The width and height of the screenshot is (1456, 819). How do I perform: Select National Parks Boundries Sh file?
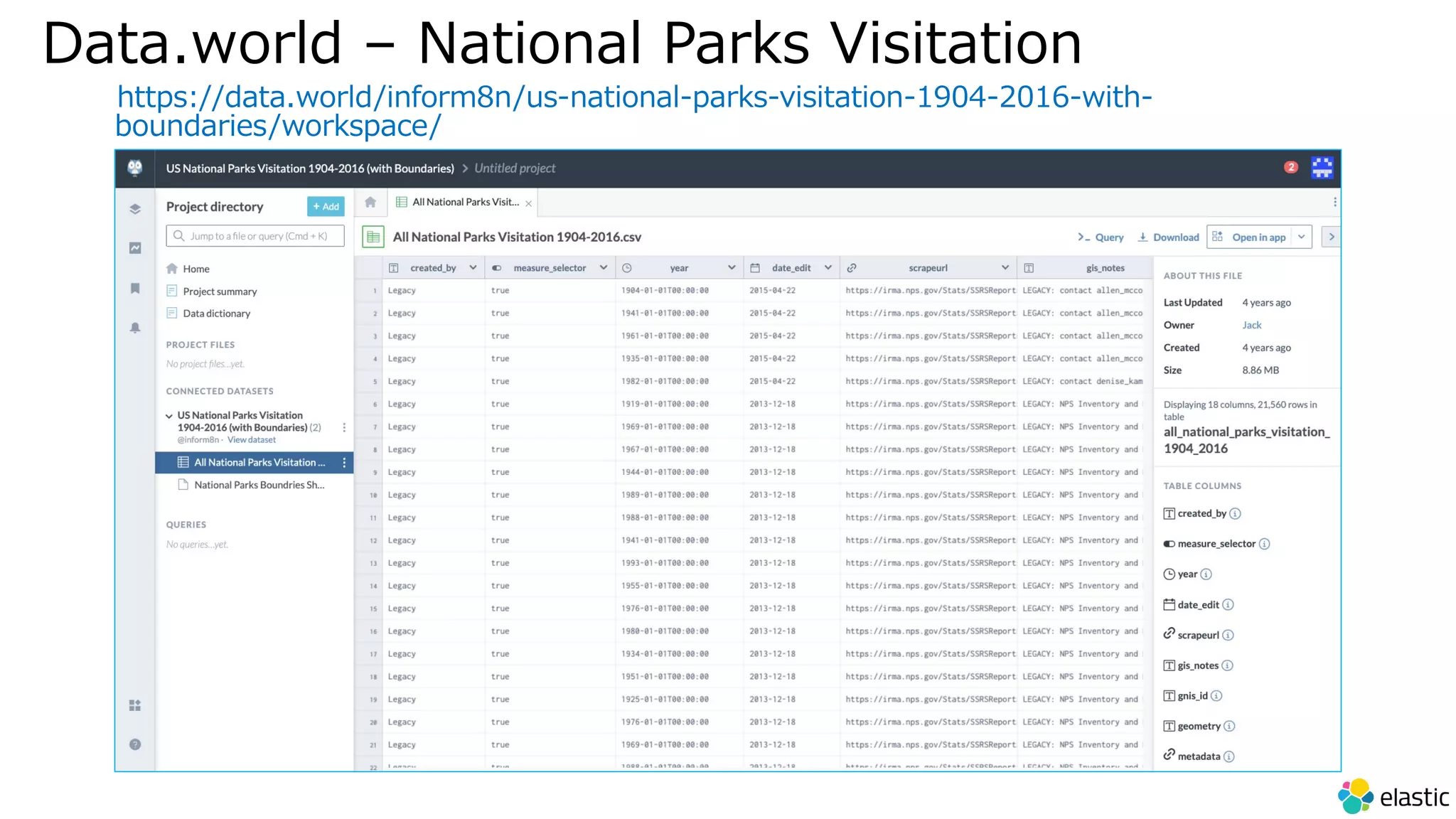pyautogui.click(x=259, y=485)
